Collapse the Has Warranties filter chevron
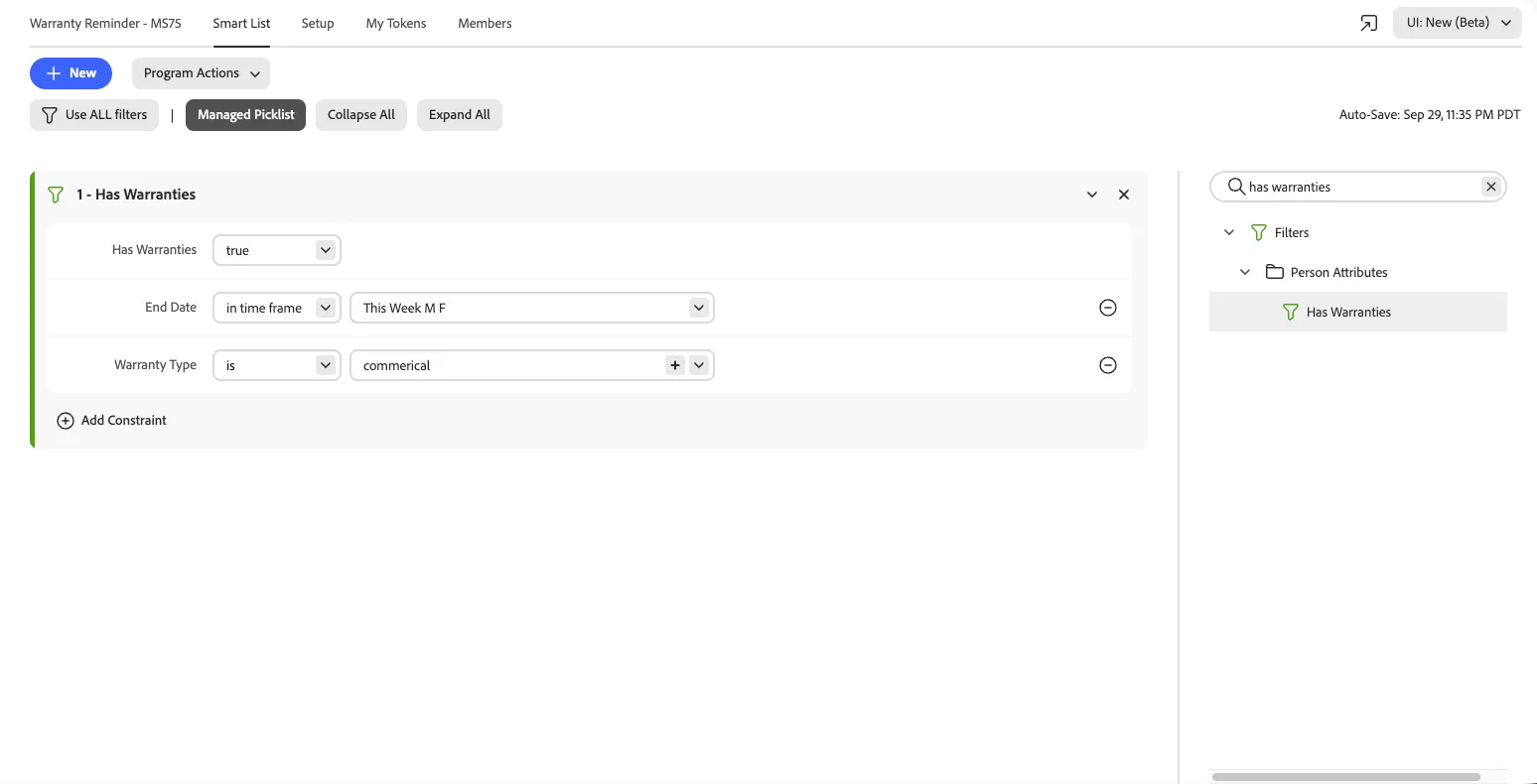The width and height of the screenshot is (1537, 784). (1092, 195)
